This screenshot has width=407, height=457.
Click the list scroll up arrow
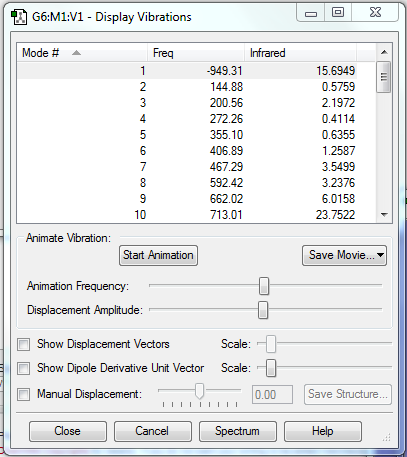pyautogui.click(x=384, y=52)
